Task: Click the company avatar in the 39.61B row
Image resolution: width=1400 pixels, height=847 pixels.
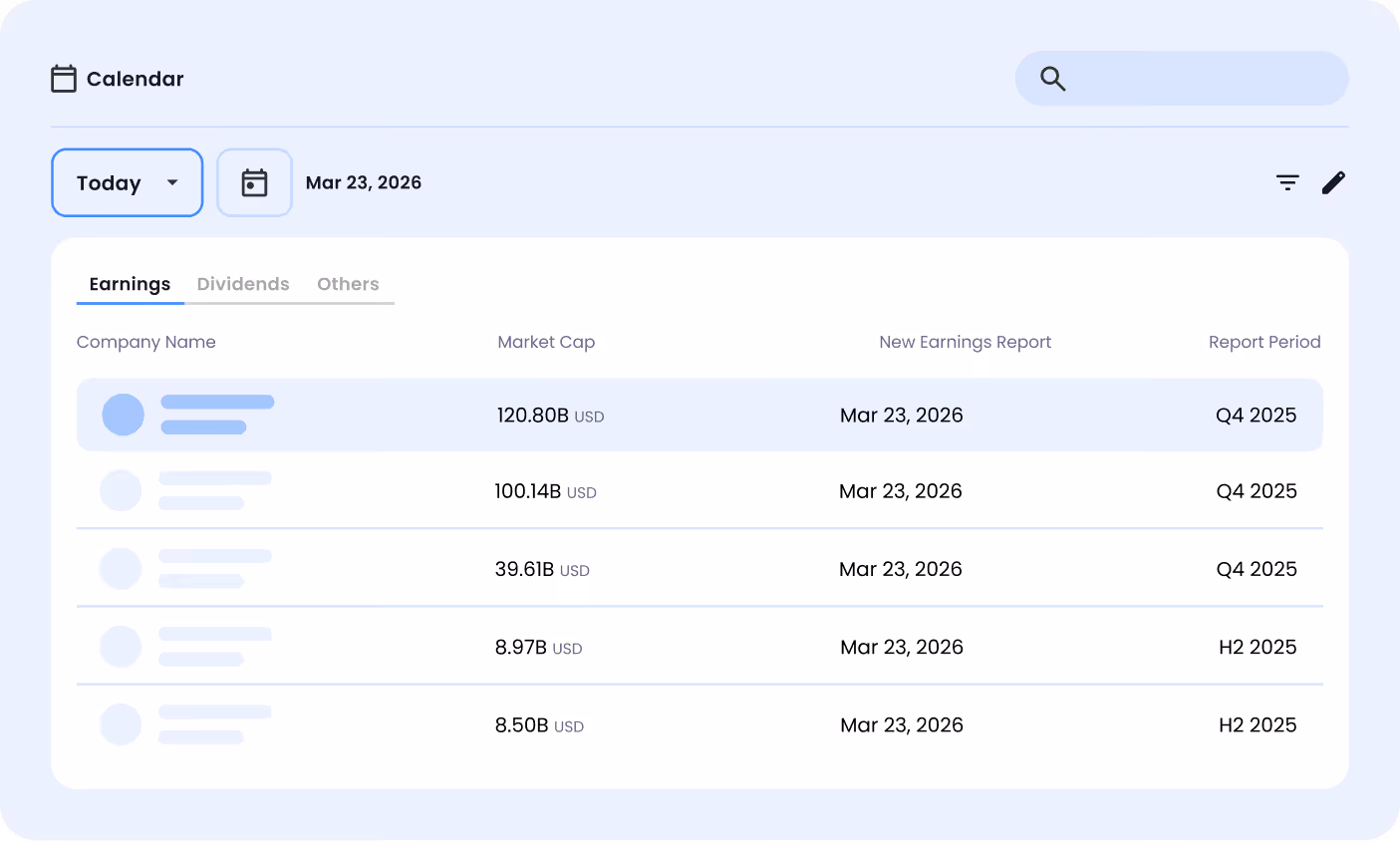Action: (121, 568)
